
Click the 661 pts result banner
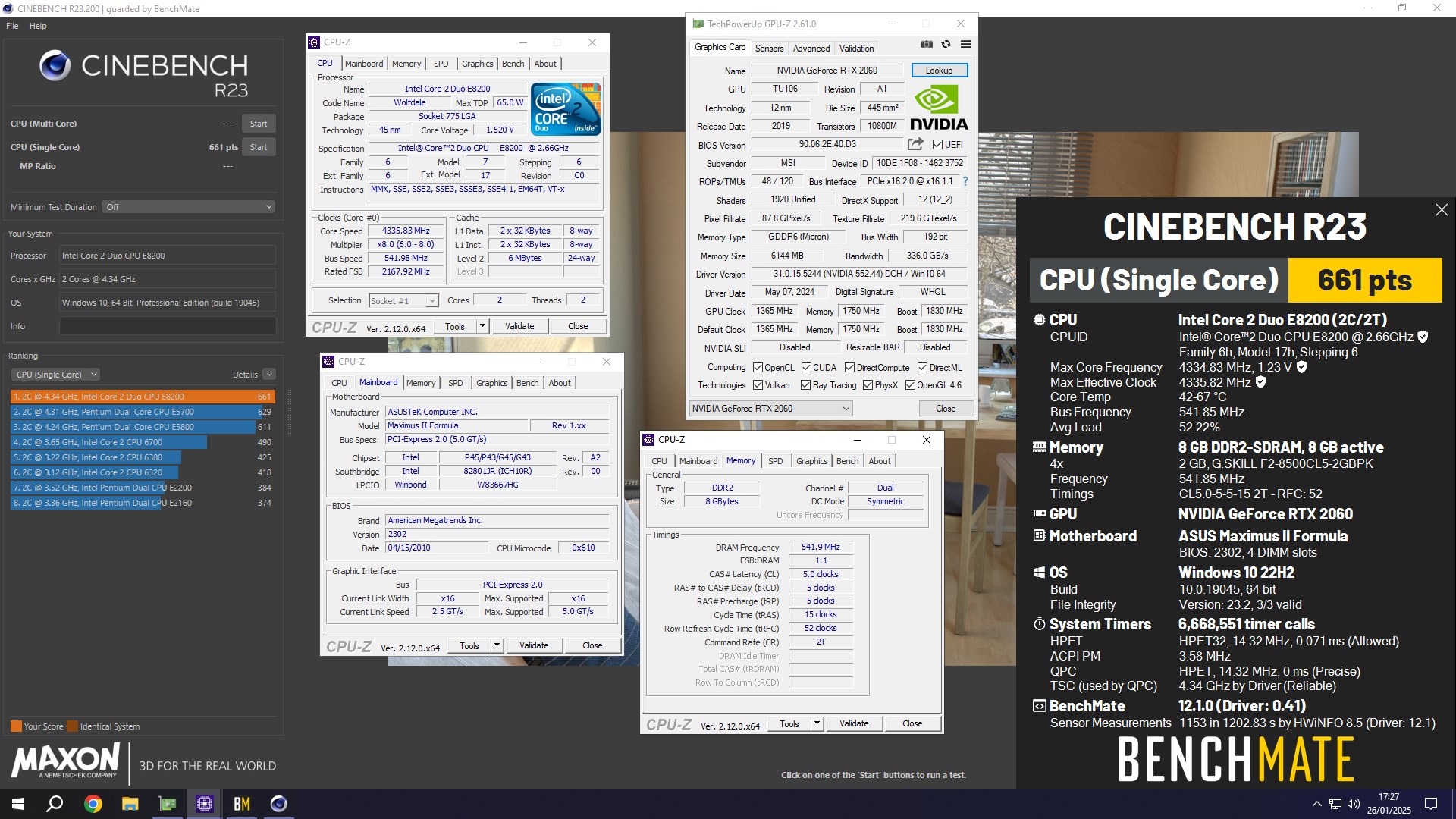1365,281
